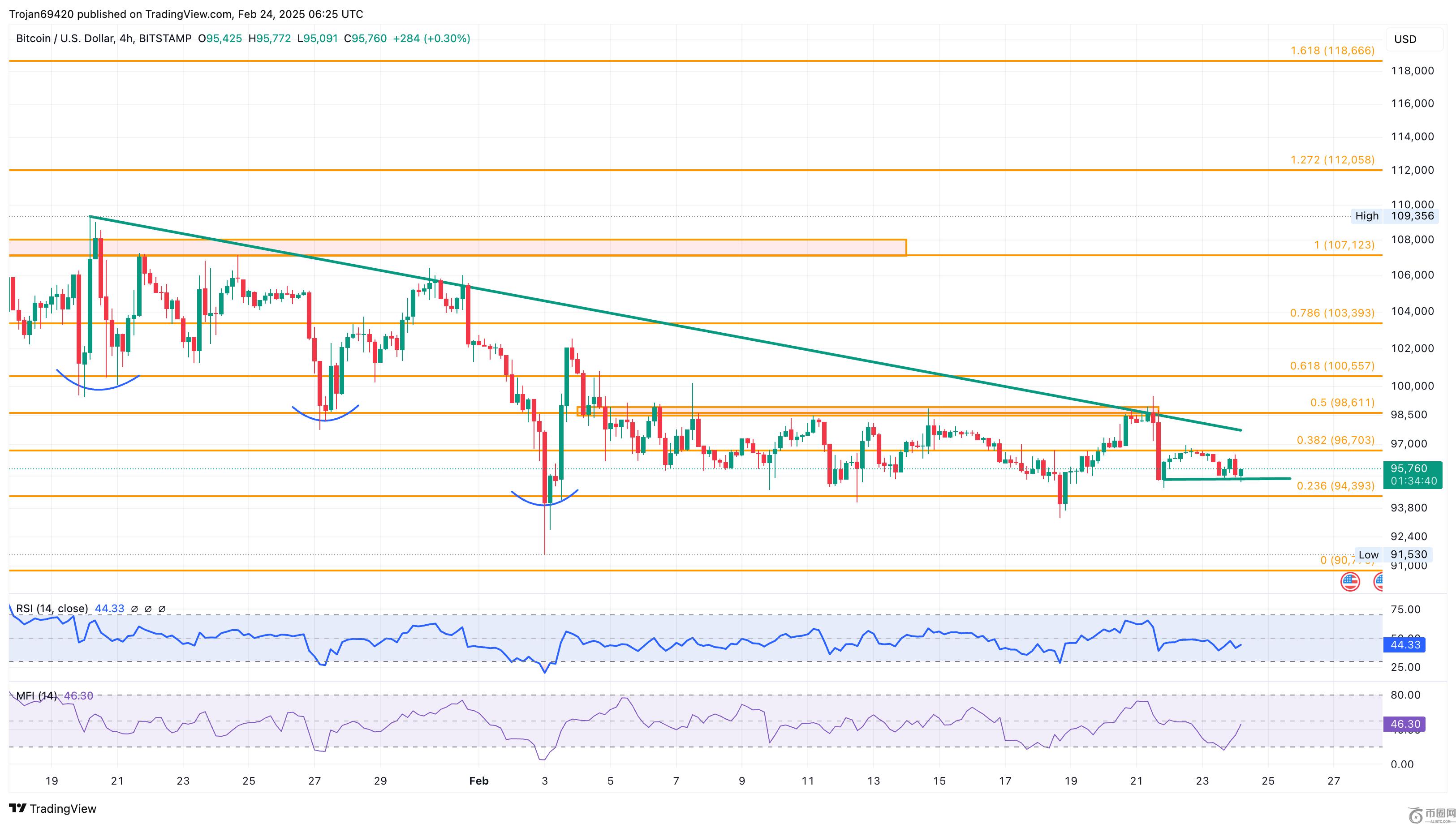Click the High price marker label
Screen dimensions: 1456x824
1366,215
